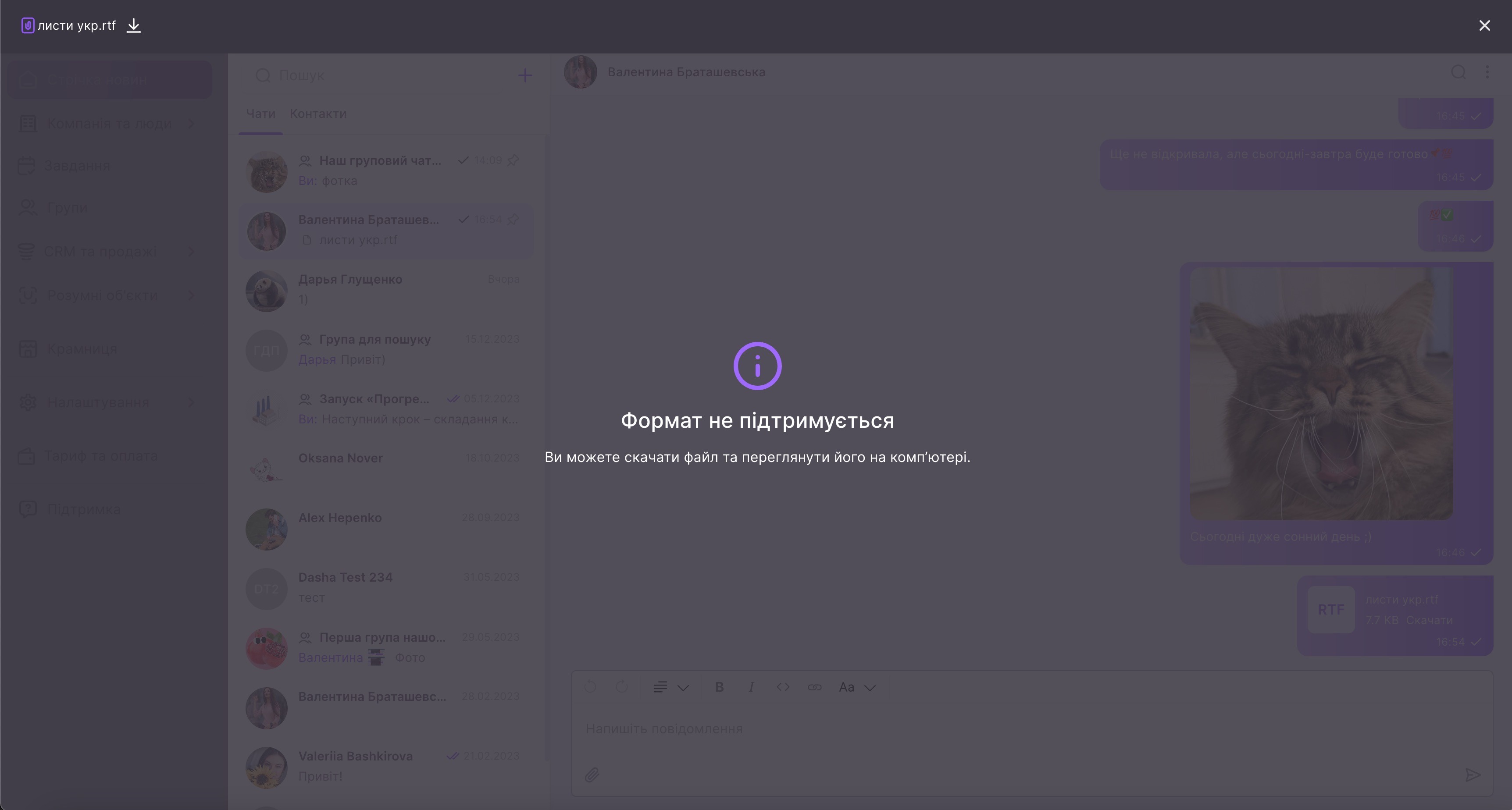Toggle italic text formatting
Viewport: 1512px width, 810px height.
point(751,687)
